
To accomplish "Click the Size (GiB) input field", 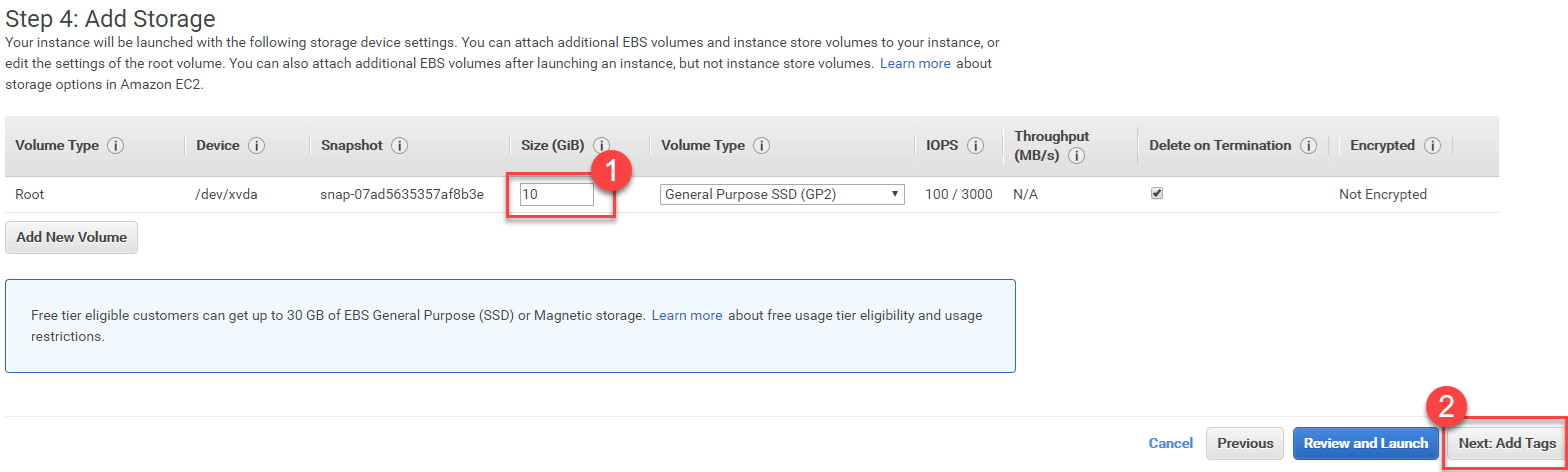I will point(556,195).
